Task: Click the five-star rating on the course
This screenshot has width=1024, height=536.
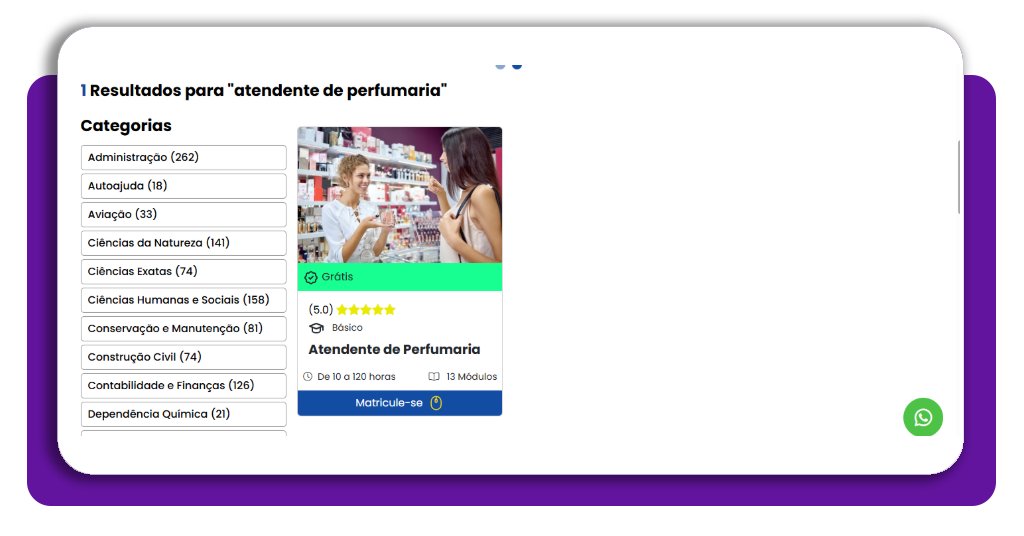Action: click(366, 309)
